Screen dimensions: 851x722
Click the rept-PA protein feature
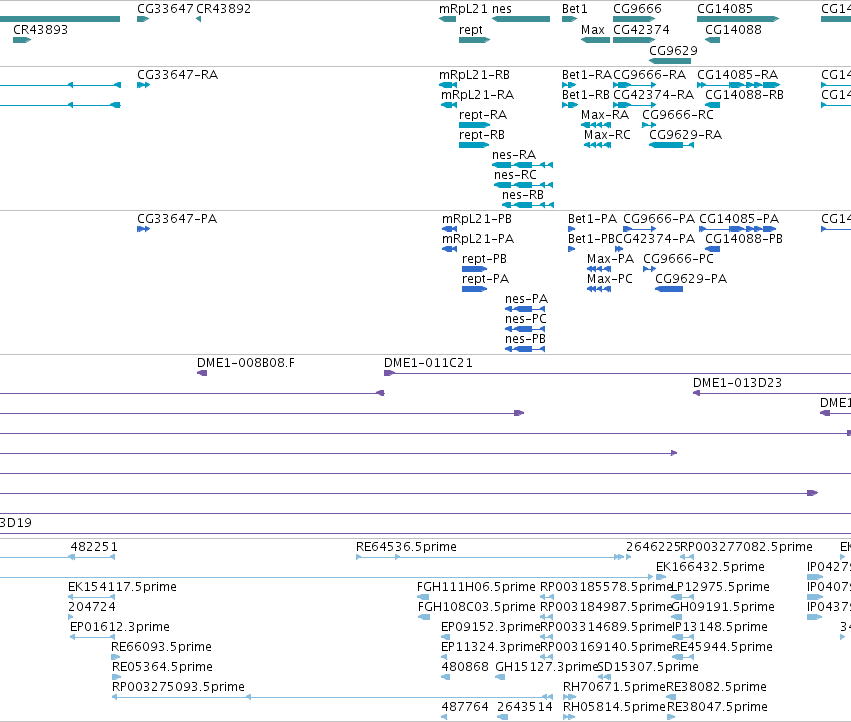click(x=474, y=289)
